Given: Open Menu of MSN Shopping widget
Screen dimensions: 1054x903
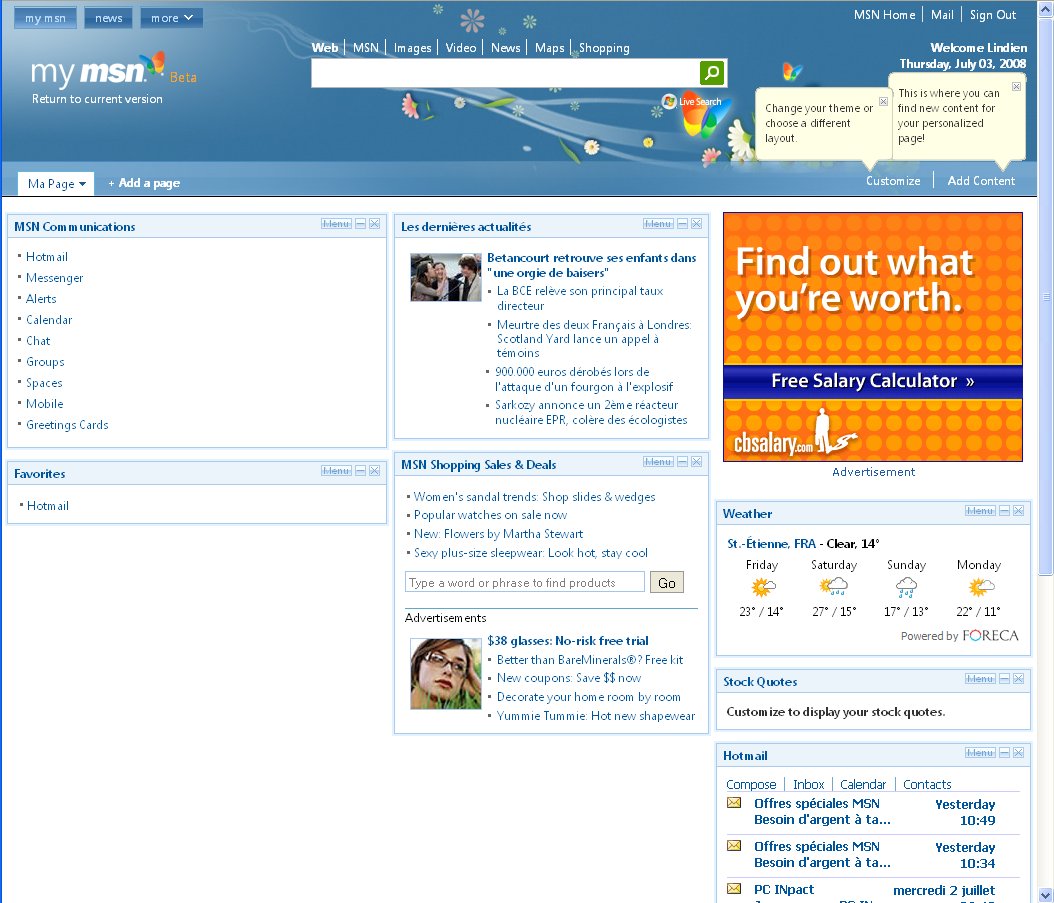Looking at the screenshot, I should point(658,462).
